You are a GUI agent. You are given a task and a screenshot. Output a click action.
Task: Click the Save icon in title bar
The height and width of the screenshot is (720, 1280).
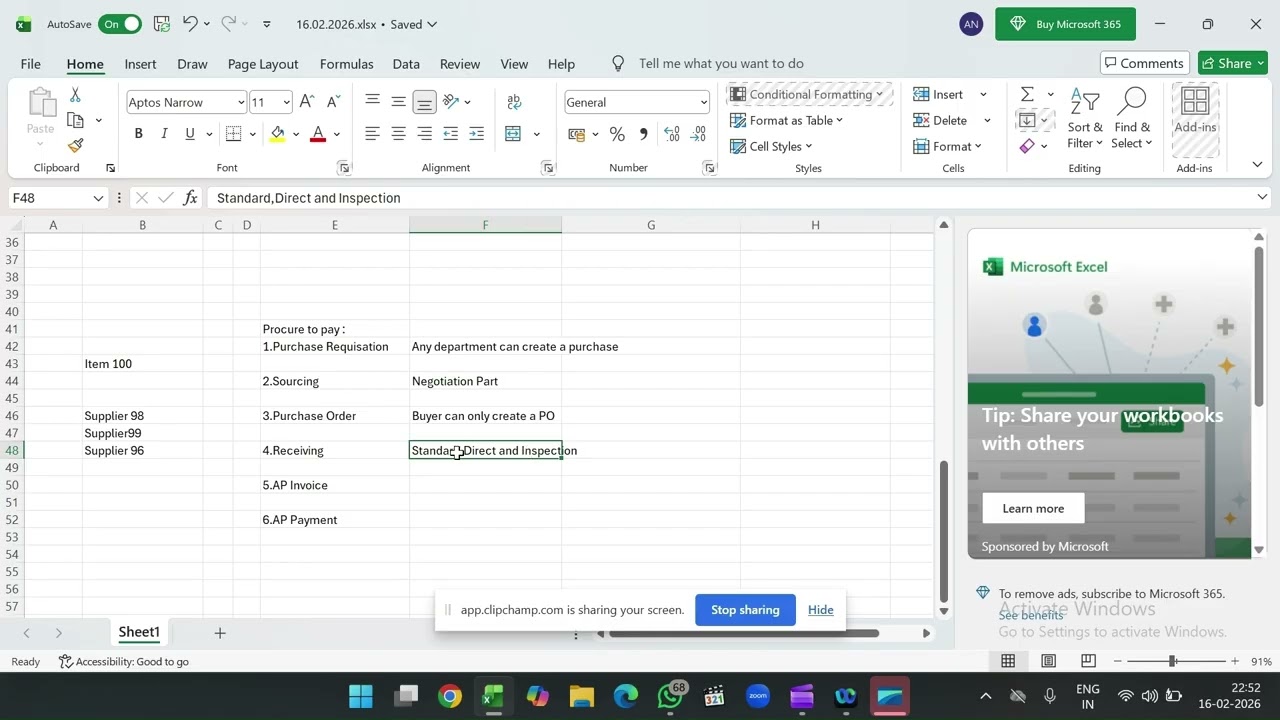pyautogui.click(x=161, y=23)
